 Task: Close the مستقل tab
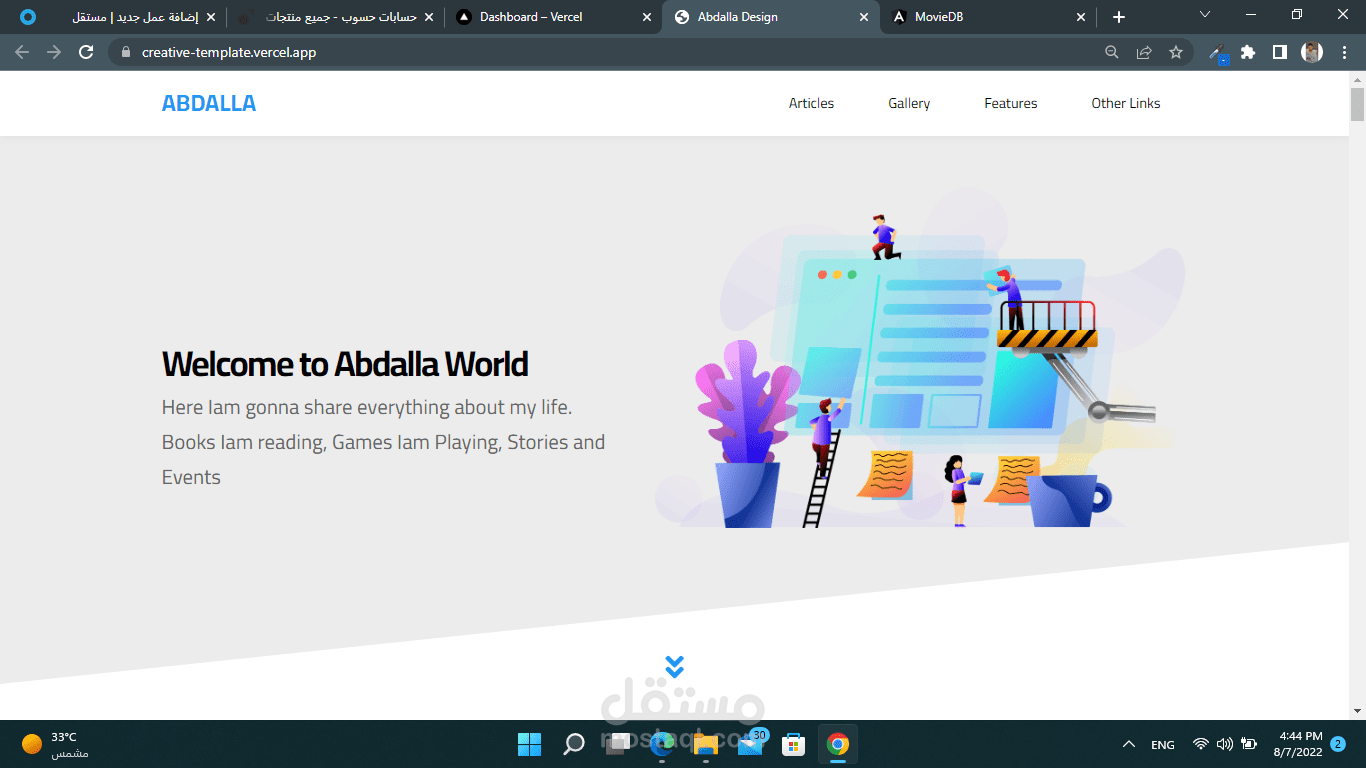[210, 17]
